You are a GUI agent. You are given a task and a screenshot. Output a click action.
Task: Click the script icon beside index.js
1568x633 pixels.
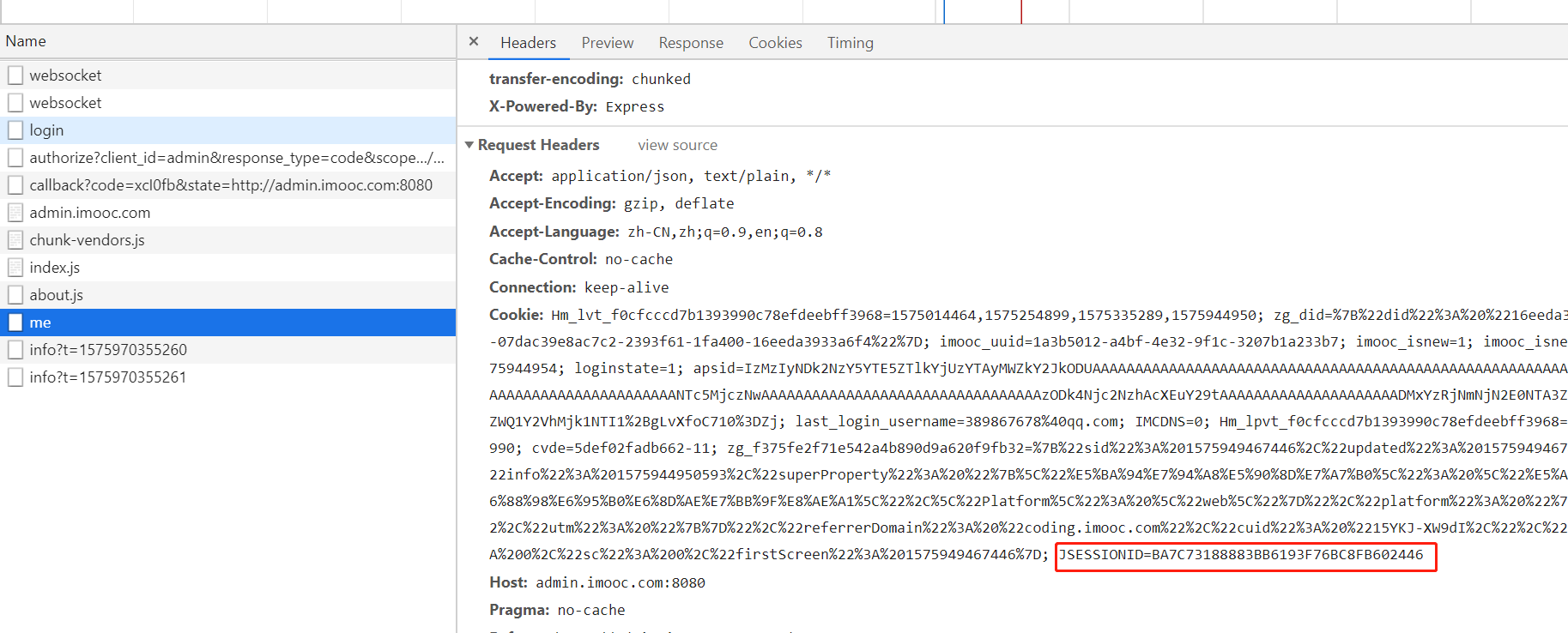point(15,268)
